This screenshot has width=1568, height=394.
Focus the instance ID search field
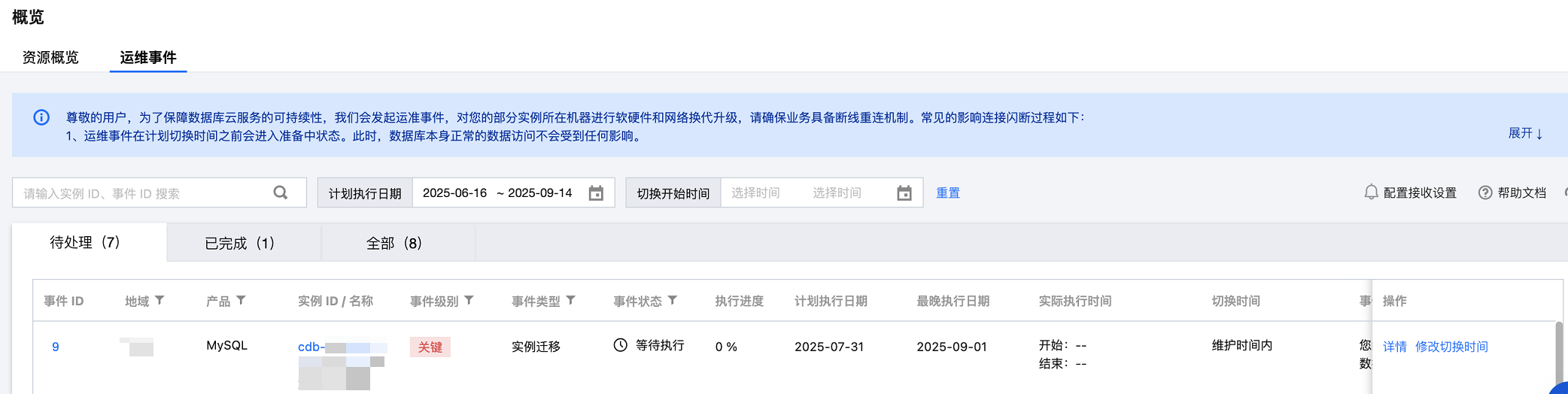tap(143, 193)
